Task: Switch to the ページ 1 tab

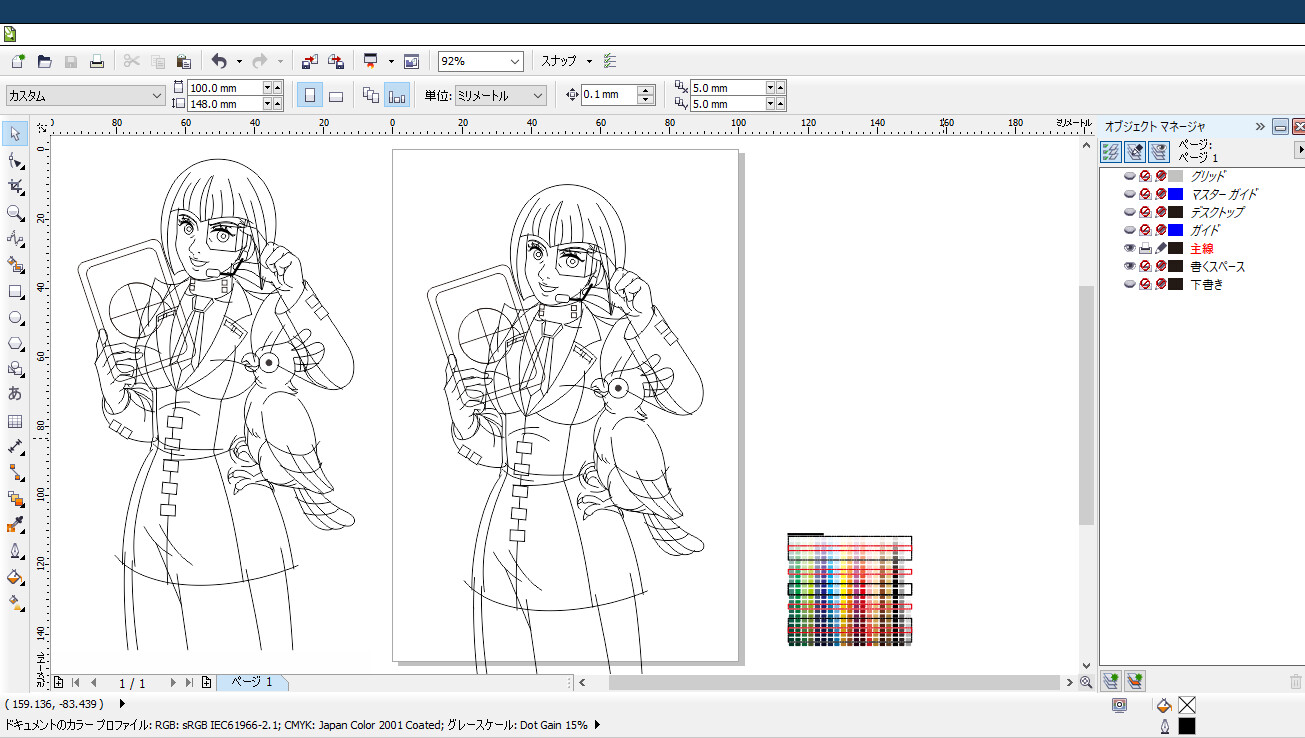Action: pos(252,682)
